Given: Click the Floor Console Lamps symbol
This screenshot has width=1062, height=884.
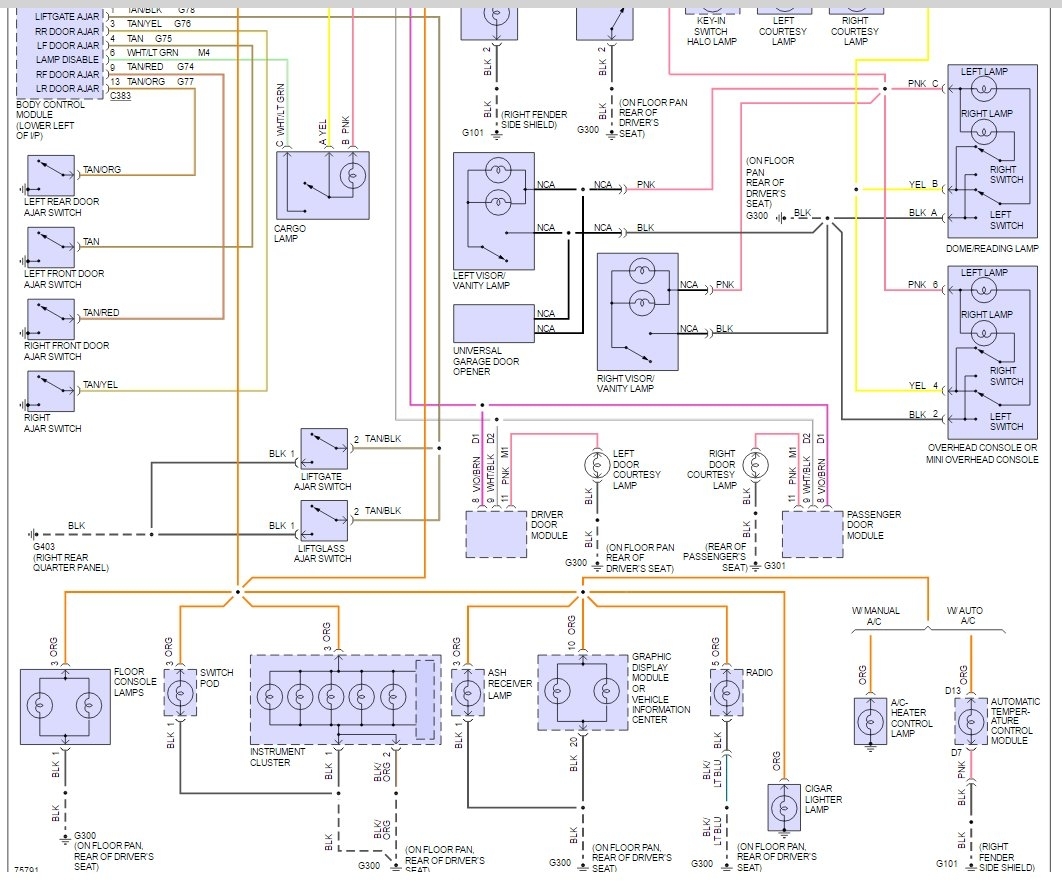Looking at the screenshot, I should (65, 707).
